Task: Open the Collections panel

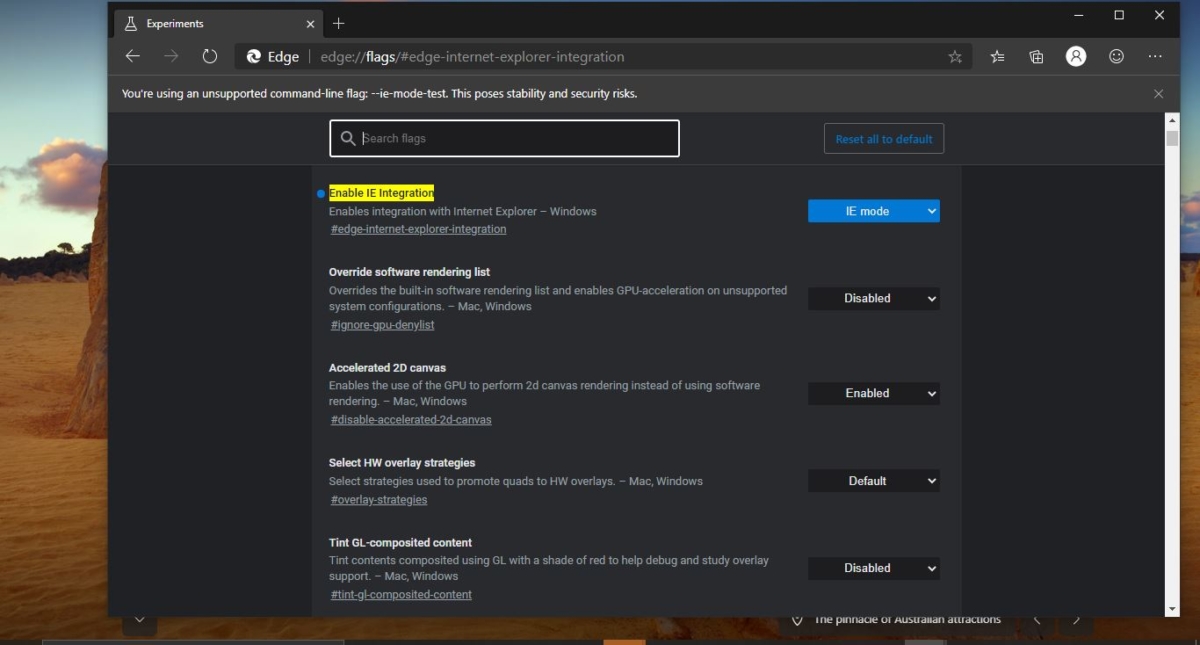Action: pyautogui.click(x=1036, y=56)
